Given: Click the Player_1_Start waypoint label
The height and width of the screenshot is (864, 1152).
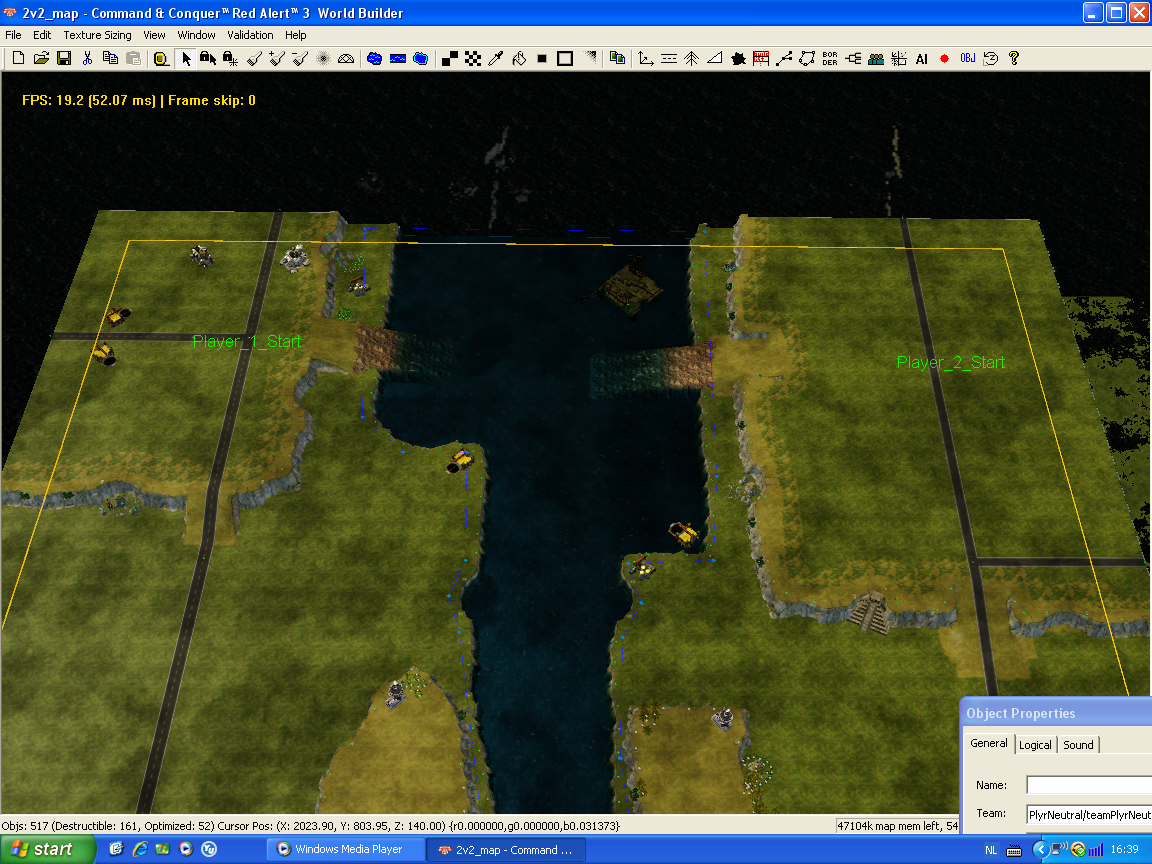Looking at the screenshot, I should coord(247,342).
